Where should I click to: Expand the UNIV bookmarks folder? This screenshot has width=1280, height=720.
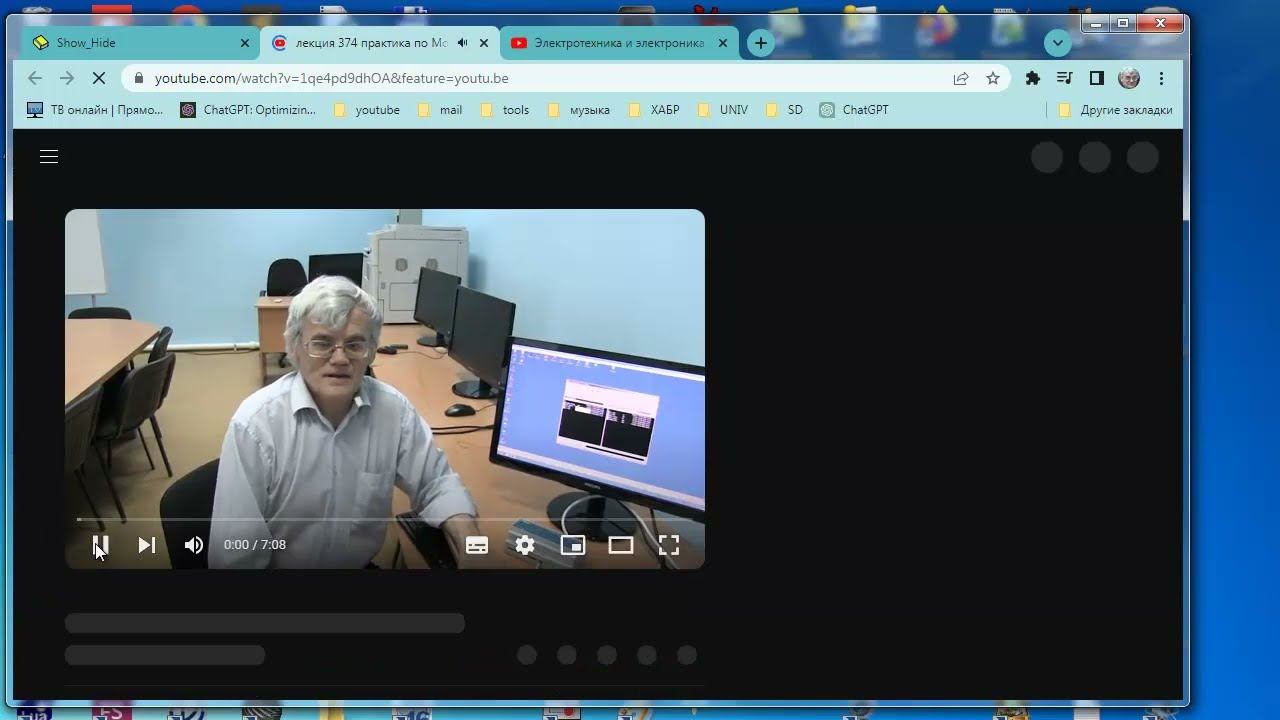[x=723, y=110]
